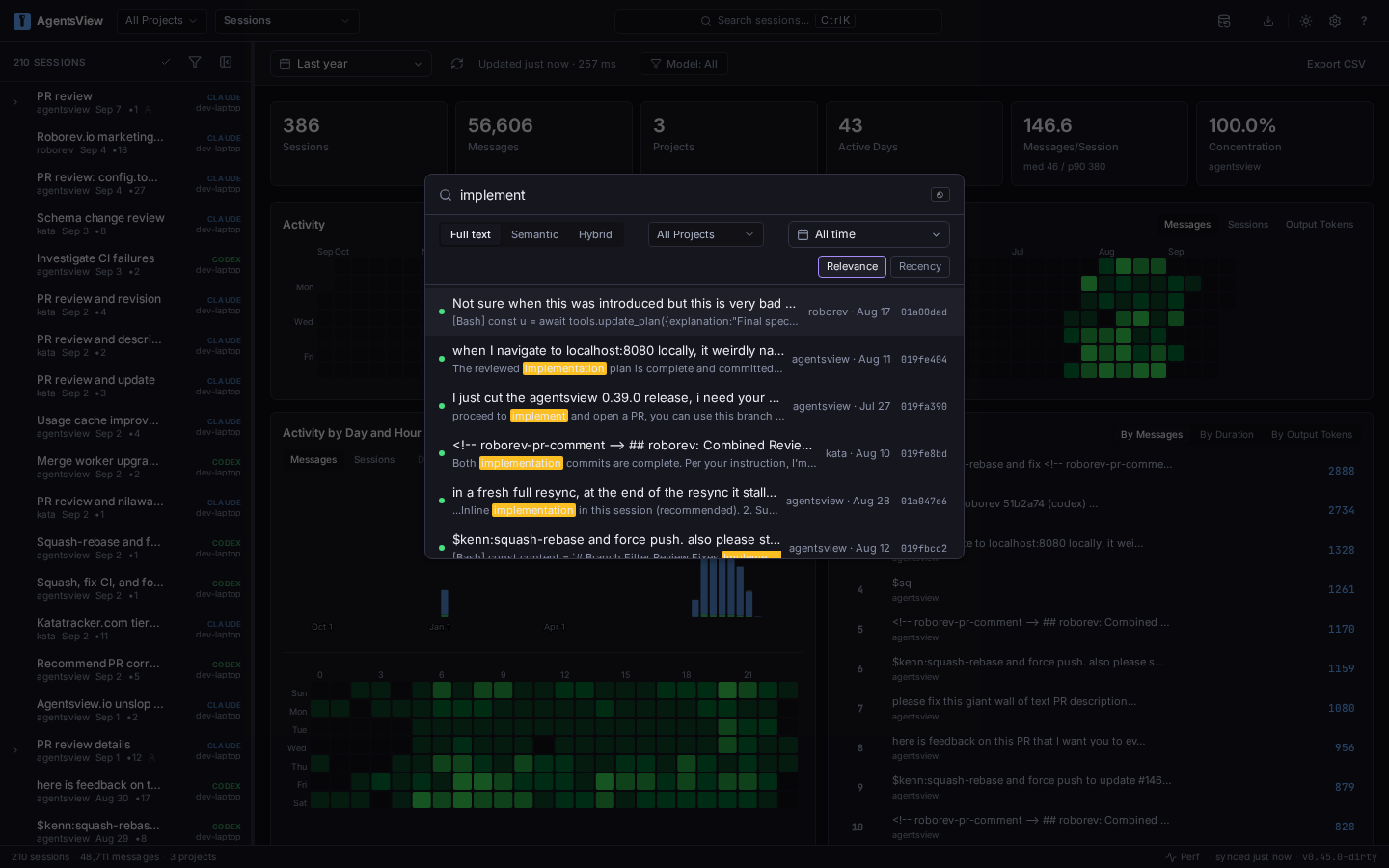Click the checkmark icon beside 210 Sessions
The height and width of the screenshot is (868, 1389).
tap(166, 62)
